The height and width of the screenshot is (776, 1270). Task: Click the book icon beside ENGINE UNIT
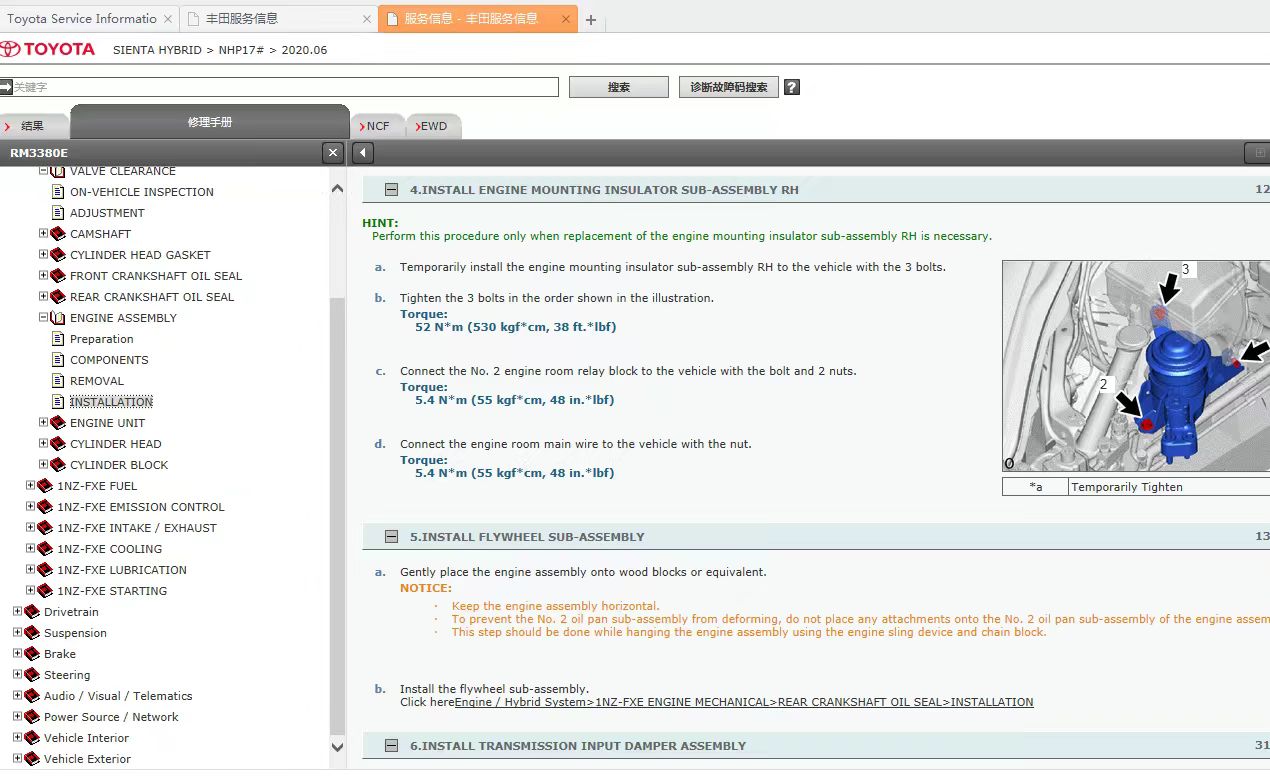(x=58, y=423)
